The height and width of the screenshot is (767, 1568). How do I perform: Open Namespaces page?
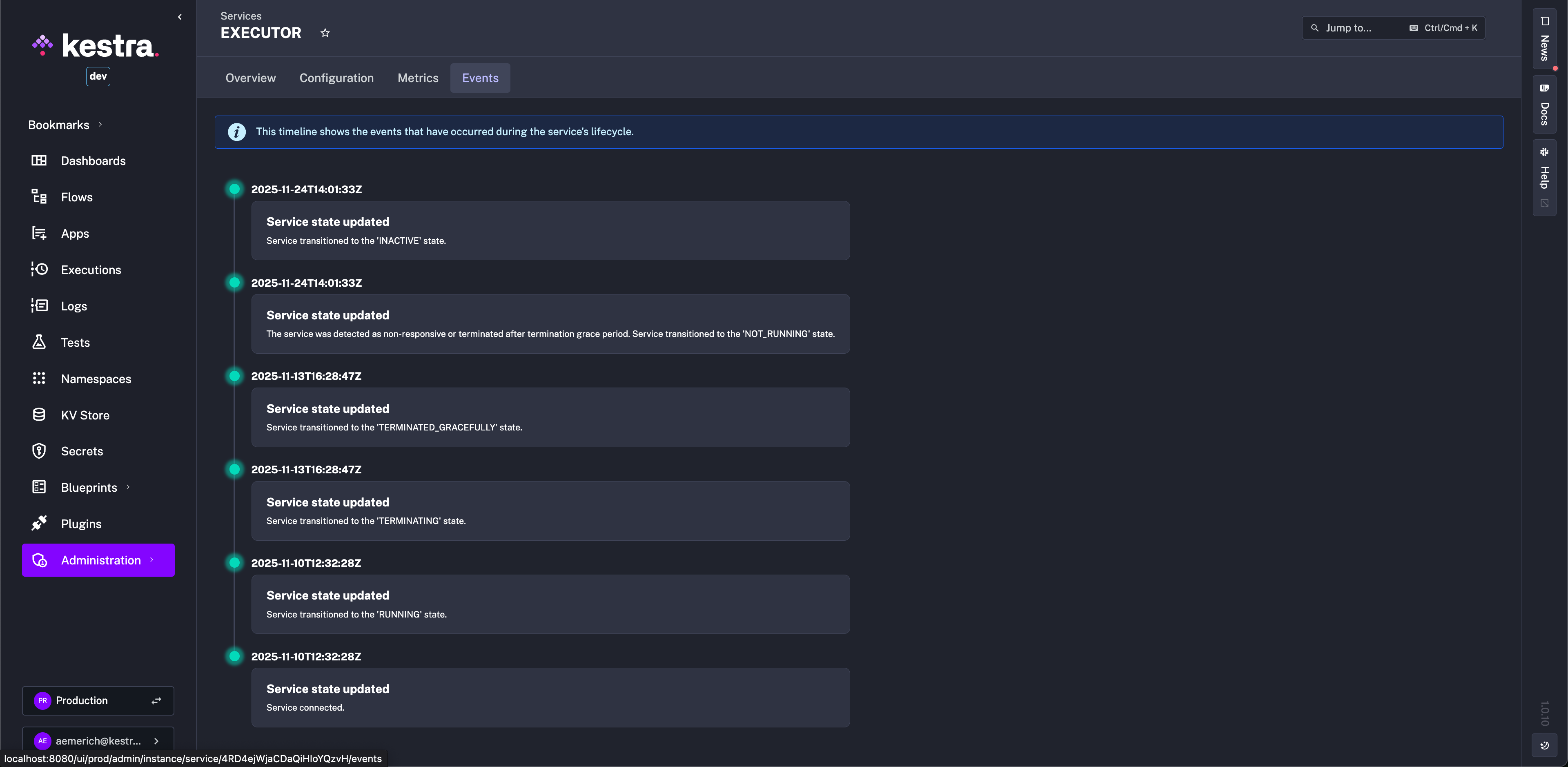point(96,379)
